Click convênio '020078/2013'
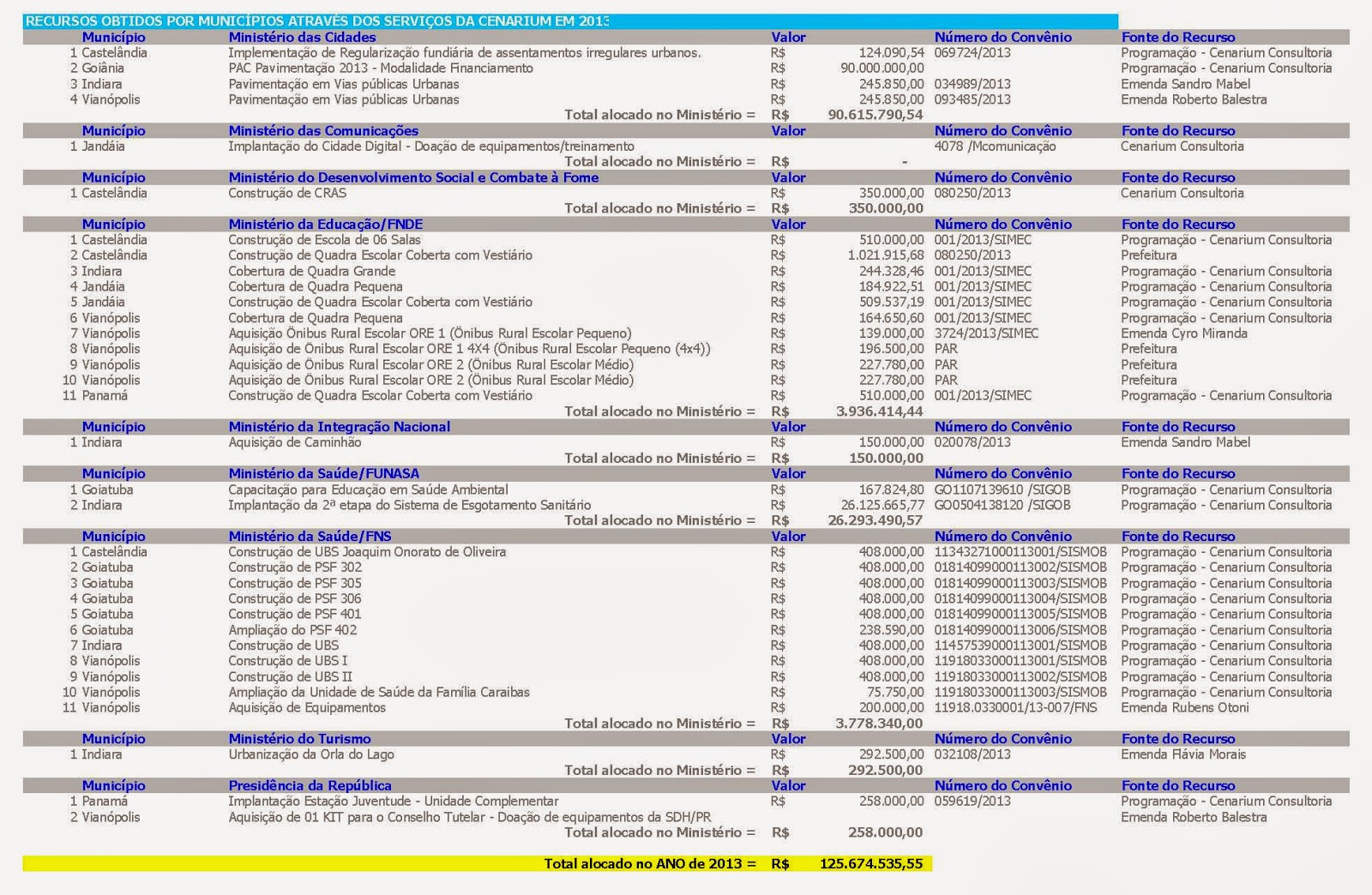The image size is (1372, 895). pyautogui.click(x=972, y=442)
